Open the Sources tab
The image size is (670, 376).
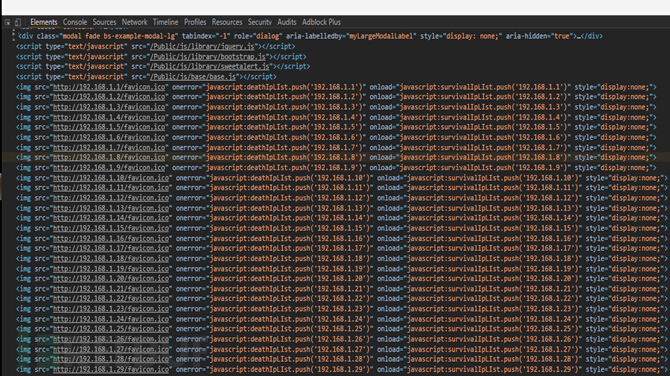[x=104, y=22]
